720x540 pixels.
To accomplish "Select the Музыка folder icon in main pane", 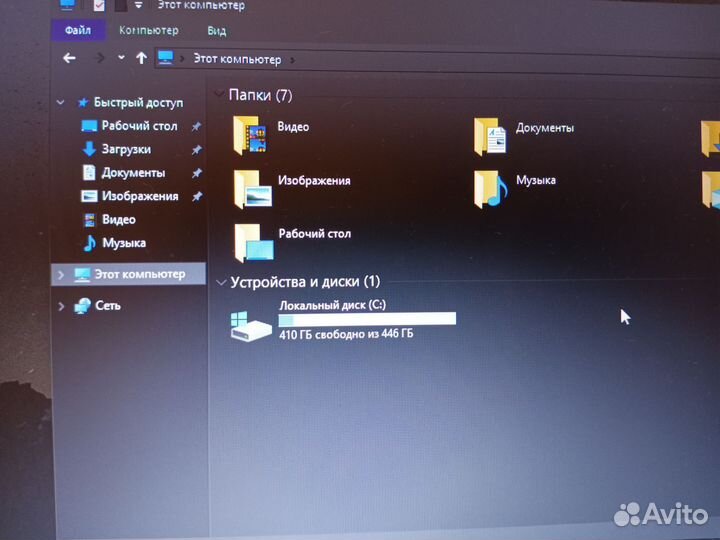I will (x=490, y=189).
